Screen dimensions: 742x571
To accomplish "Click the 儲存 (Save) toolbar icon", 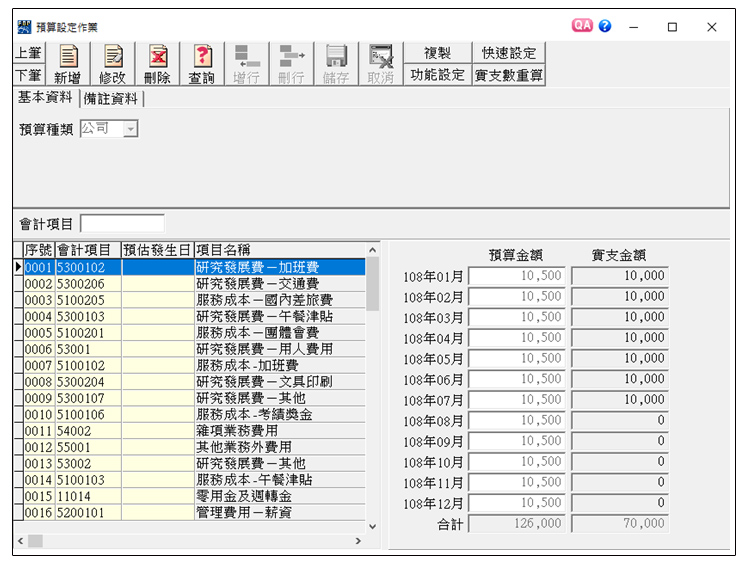I will point(336,64).
